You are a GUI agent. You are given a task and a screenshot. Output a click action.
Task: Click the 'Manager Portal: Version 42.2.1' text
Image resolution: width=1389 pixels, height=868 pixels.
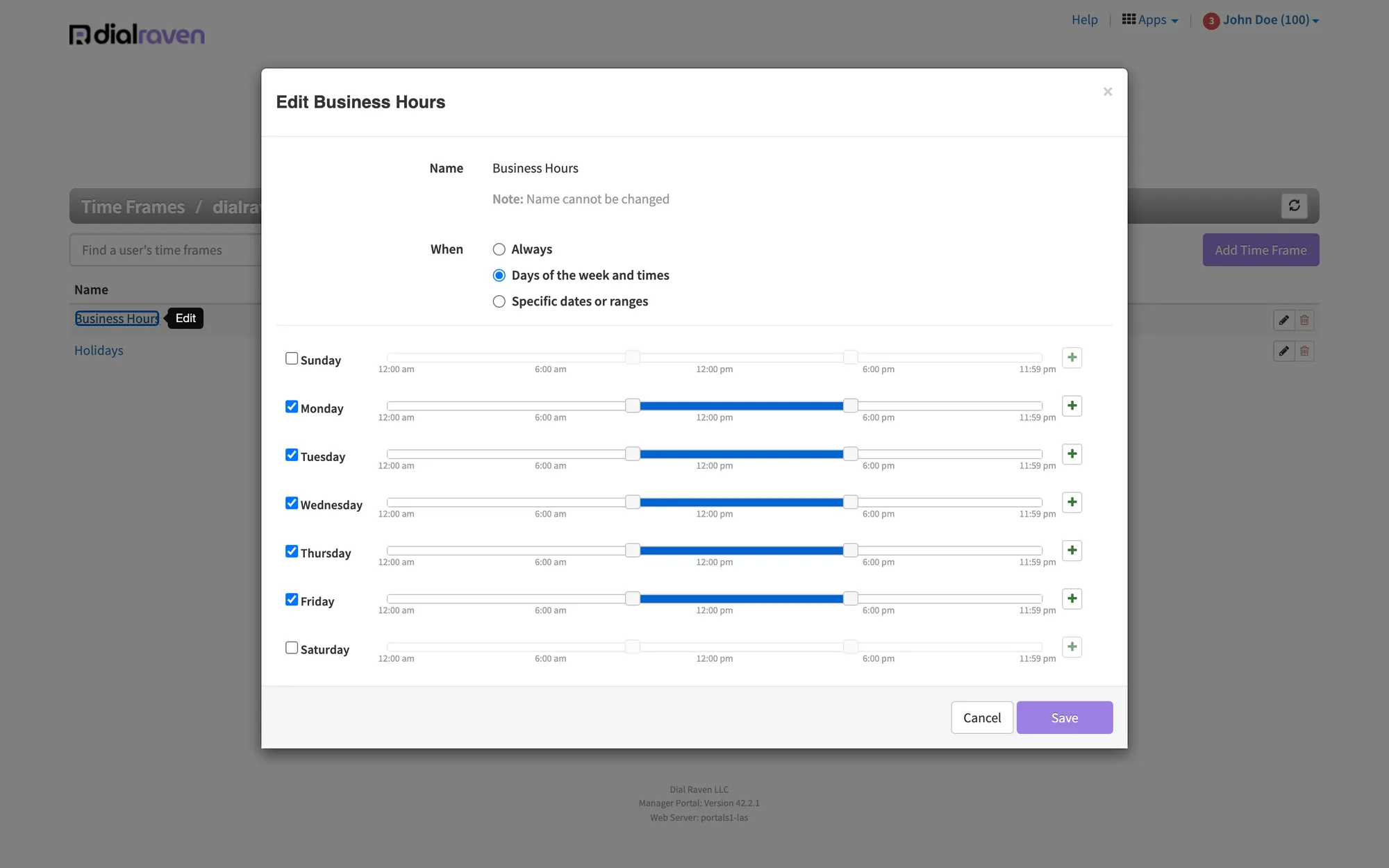pyautogui.click(x=699, y=803)
